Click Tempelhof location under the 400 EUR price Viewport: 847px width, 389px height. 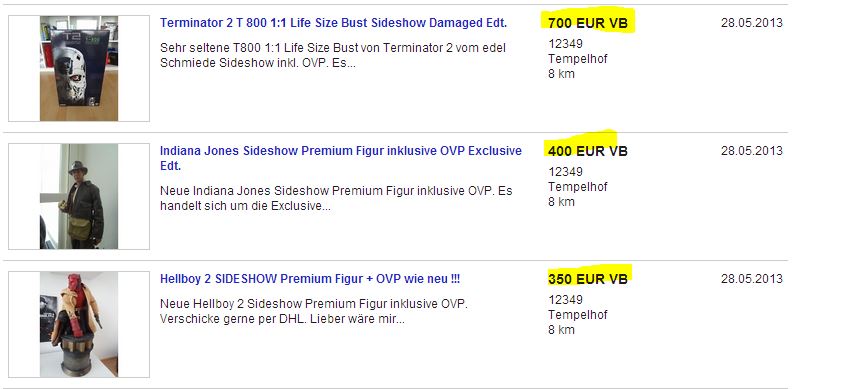pyautogui.click(x=577, y=187)
